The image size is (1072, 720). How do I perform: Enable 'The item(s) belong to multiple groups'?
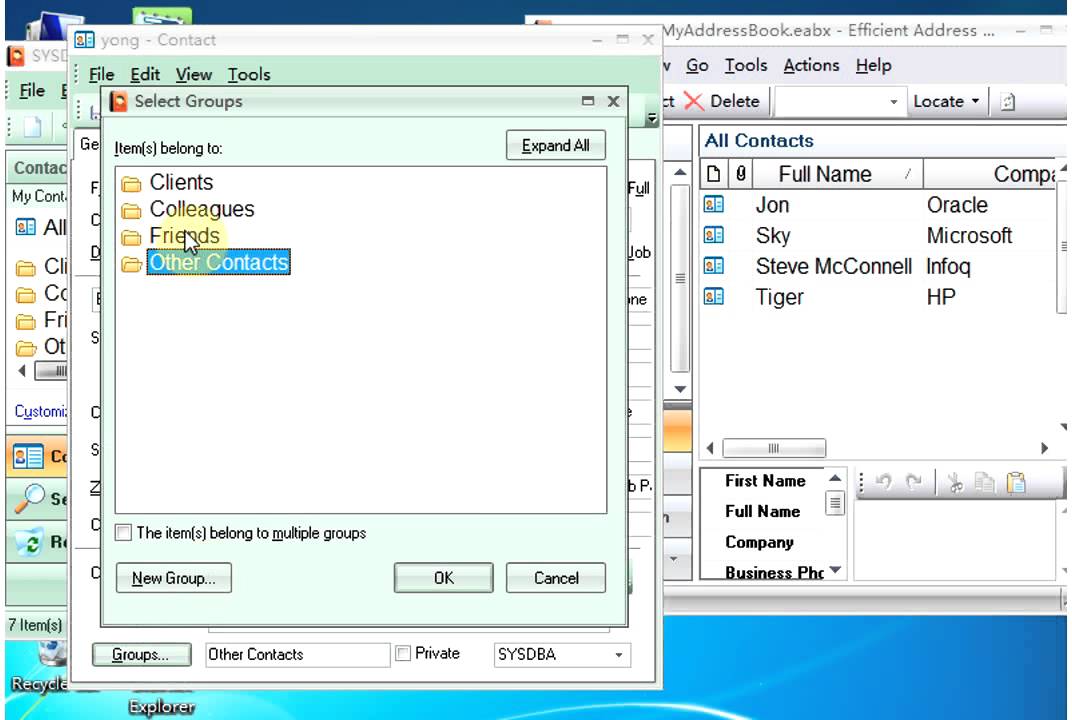pyautogui.click(x=124, y=533)
